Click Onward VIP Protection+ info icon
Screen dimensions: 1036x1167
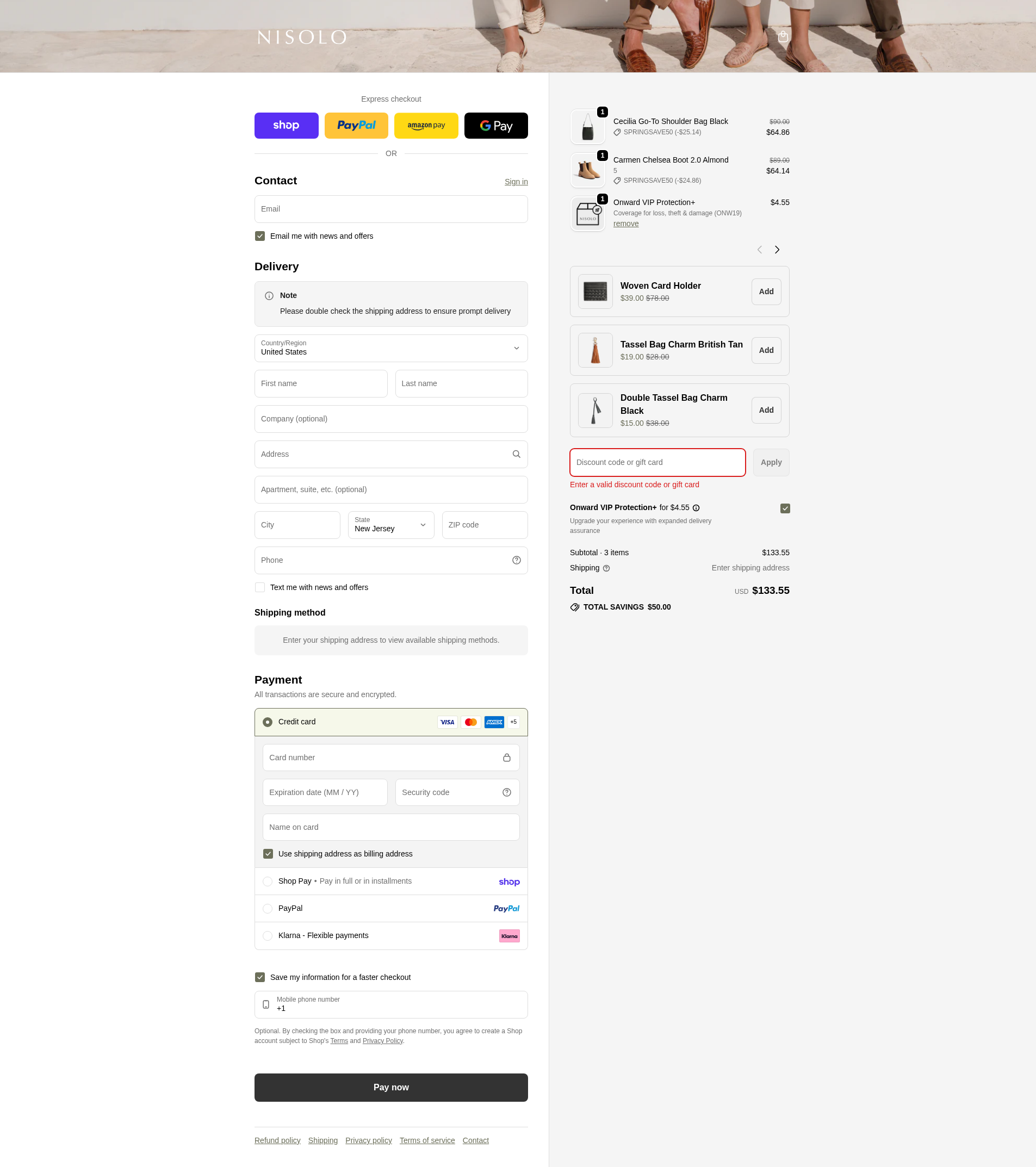tap(696, 507)
